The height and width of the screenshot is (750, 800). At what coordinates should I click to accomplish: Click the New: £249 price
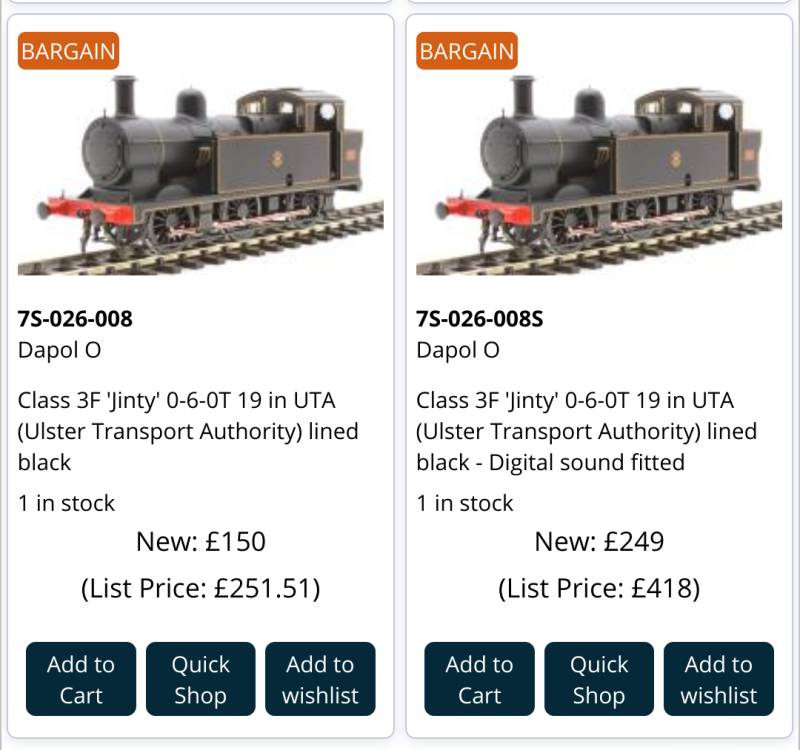[598, 542]
